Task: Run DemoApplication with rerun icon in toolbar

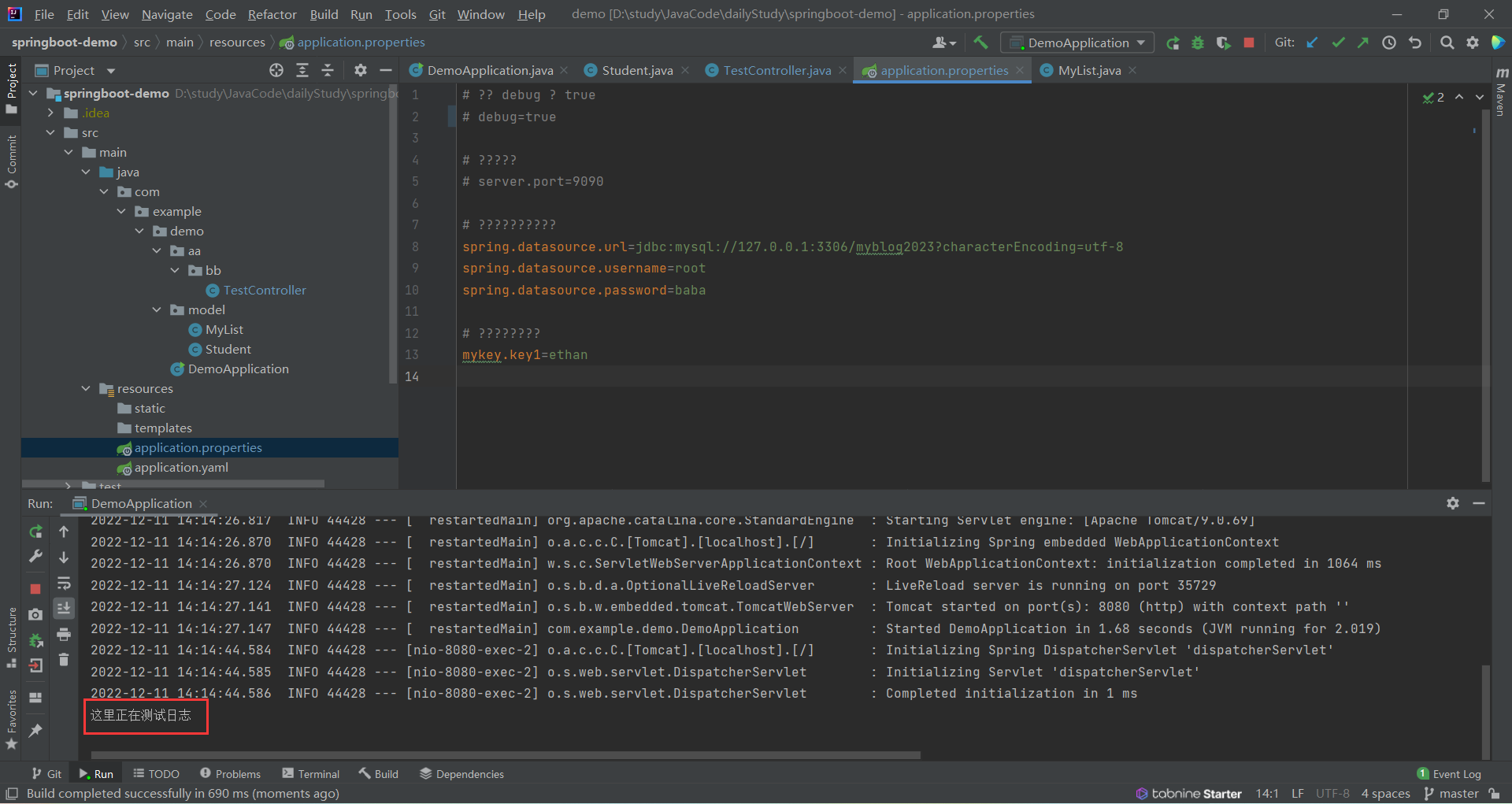Action: coord(1173,43)
